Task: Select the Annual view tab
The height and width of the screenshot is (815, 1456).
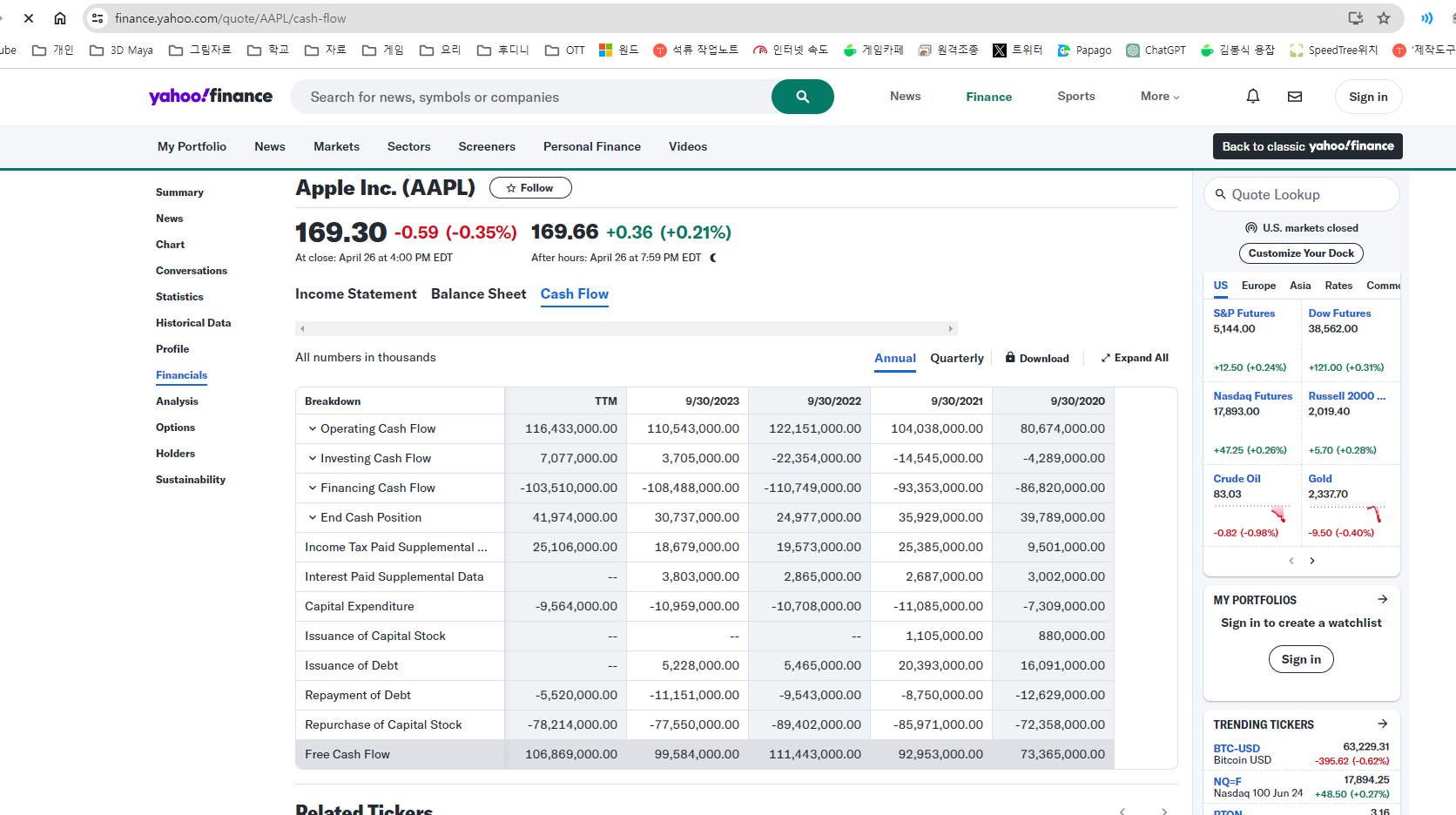Action: (895, 358)
